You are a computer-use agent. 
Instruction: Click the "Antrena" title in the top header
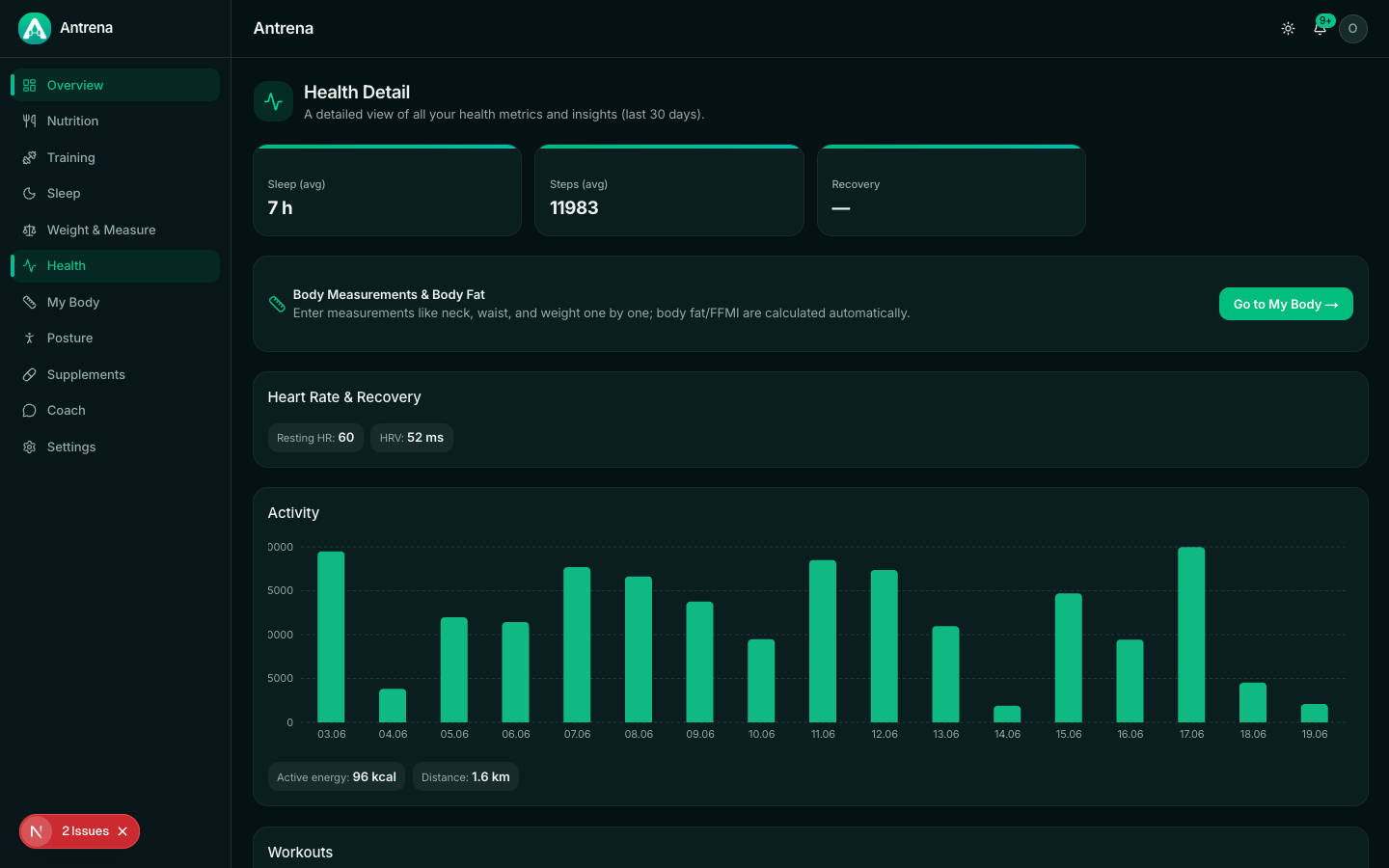coord(284,29)
